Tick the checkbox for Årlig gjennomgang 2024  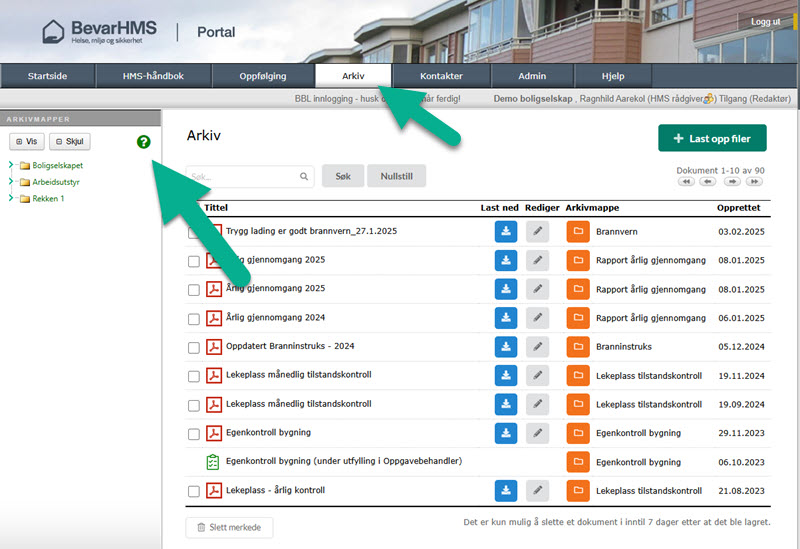(194, 319)
